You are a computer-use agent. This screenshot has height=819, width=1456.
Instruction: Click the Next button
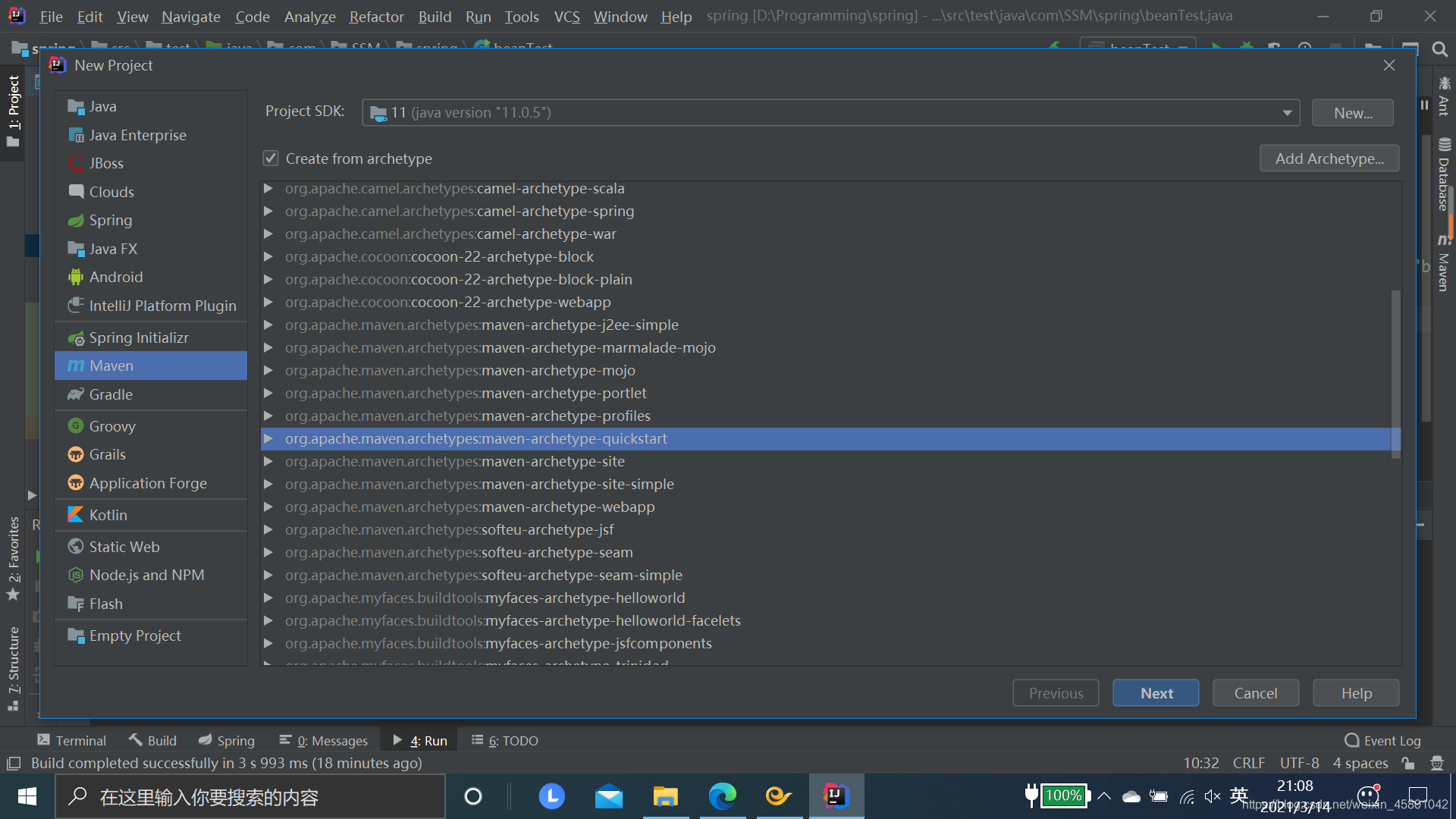tap(1156, 693)
